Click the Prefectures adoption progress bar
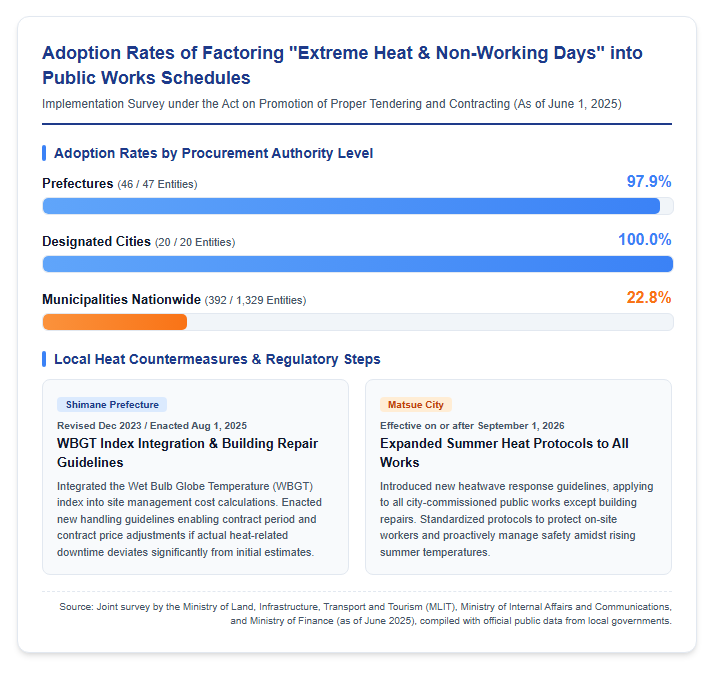The height and width of the screenshot is (674, 714). pos(358,206)
